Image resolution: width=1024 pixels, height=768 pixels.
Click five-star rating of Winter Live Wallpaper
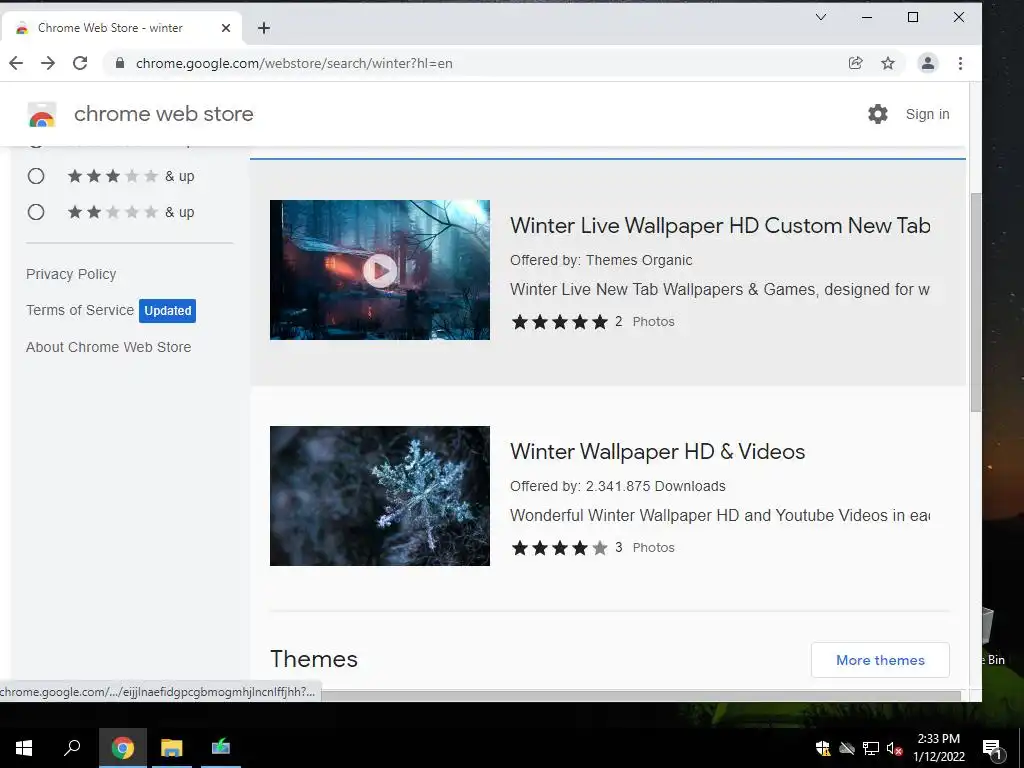[x=559, y=322]
